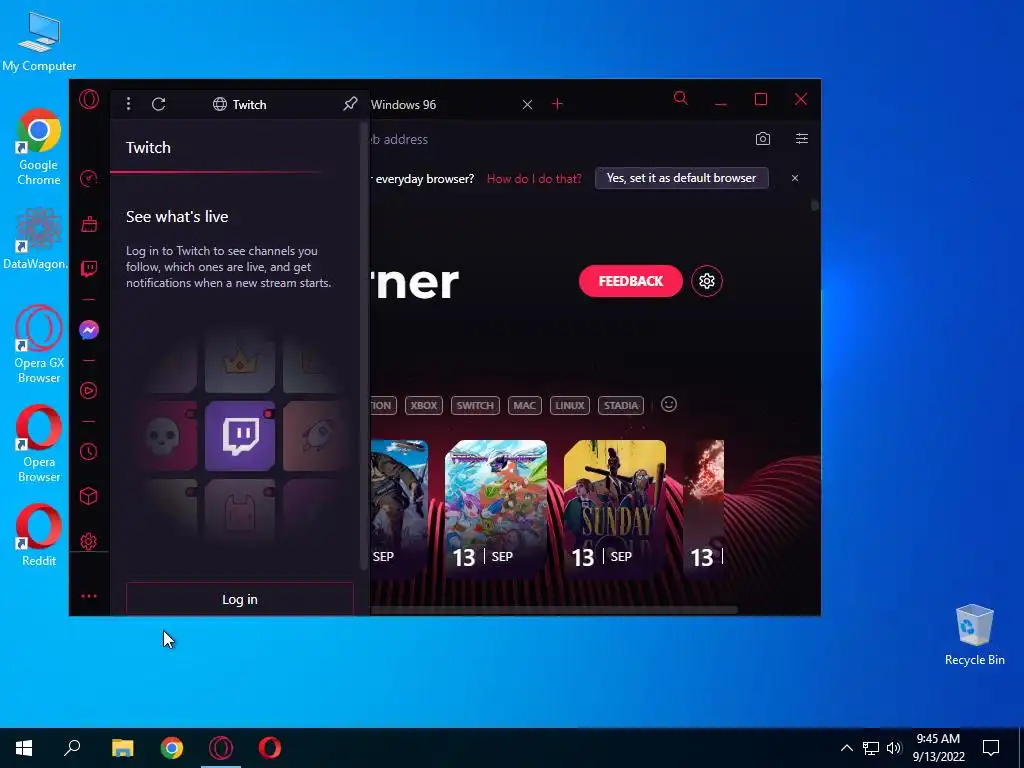Open the Windows Start menu
This screenshot has width=1024, height=768.
[x=24, y=748]
